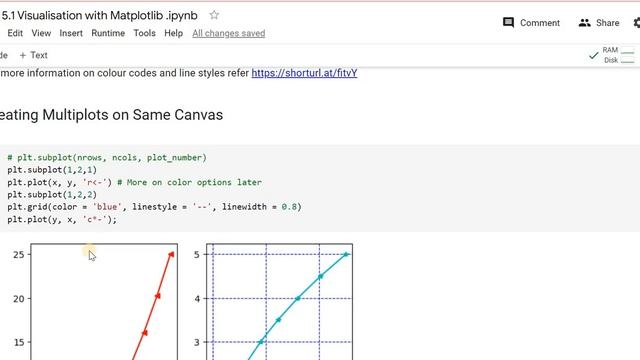Open the Insert menu

coord(71,33)
